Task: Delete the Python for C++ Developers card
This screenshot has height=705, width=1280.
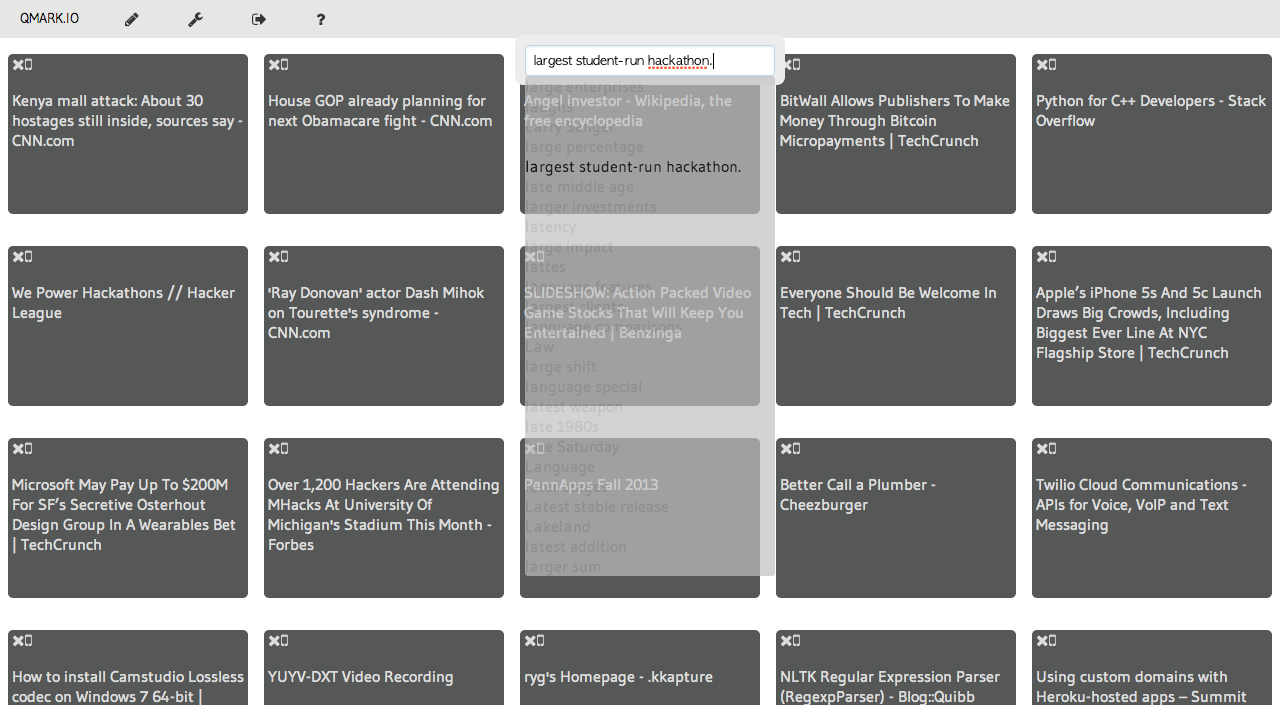Action: (1041, 65)
